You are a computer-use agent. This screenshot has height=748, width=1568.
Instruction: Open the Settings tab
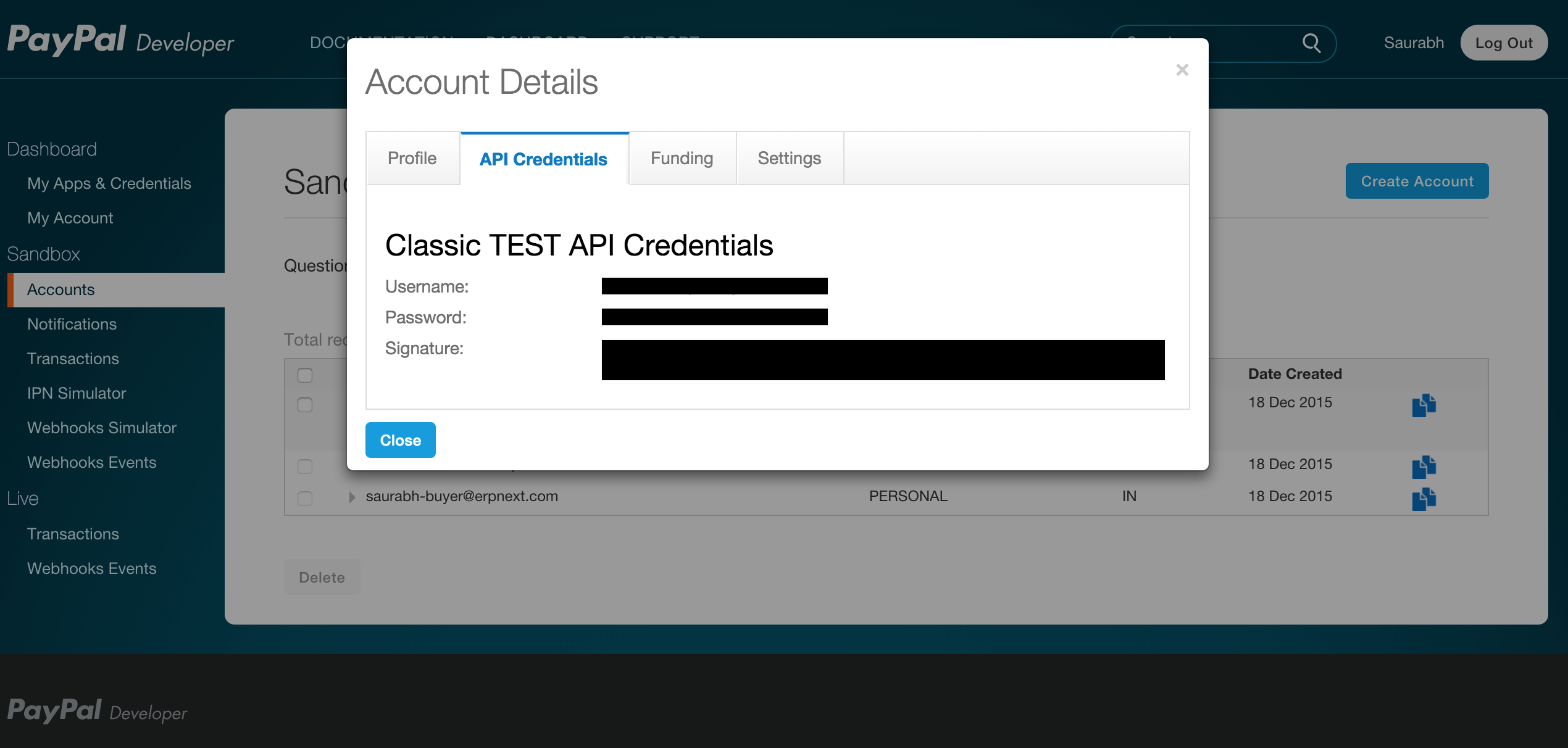pyautogui.click(x=789, y=159)
